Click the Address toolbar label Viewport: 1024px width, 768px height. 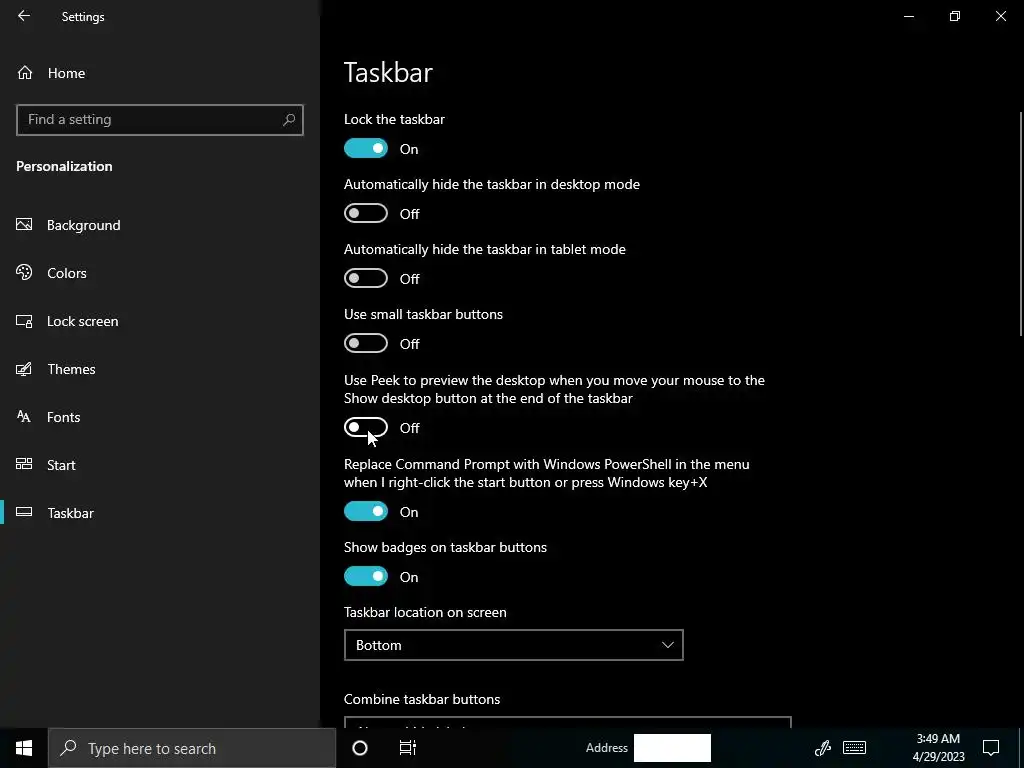[x=607, y=748]
